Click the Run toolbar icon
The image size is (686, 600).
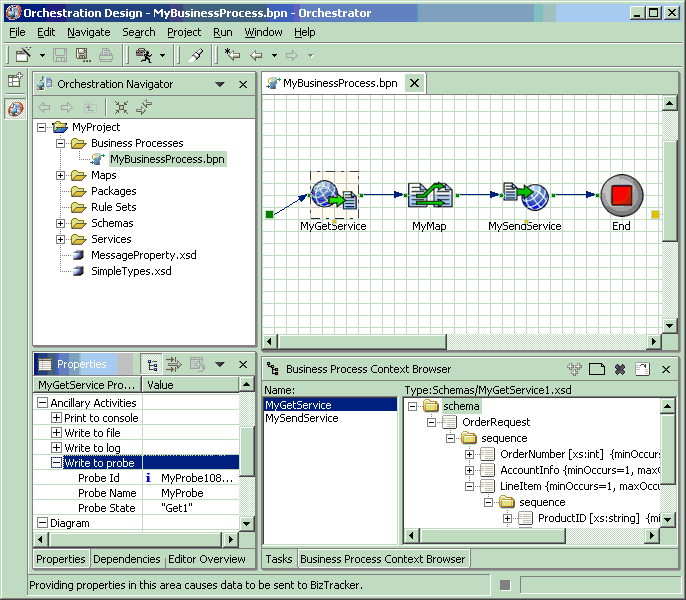[x=144, y=55]
